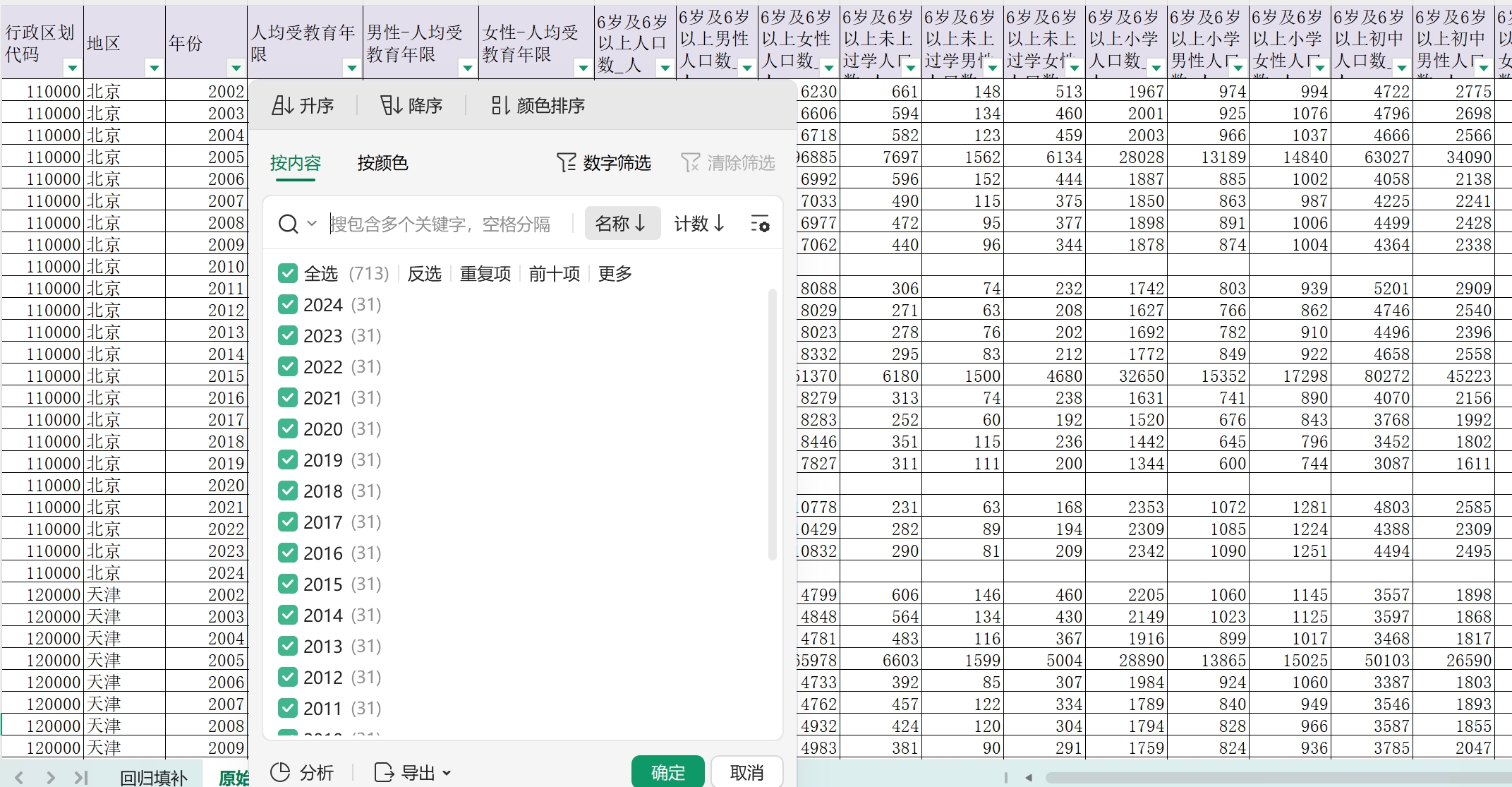Confirm the filter with 确定 button

click(x=667, y=772)
